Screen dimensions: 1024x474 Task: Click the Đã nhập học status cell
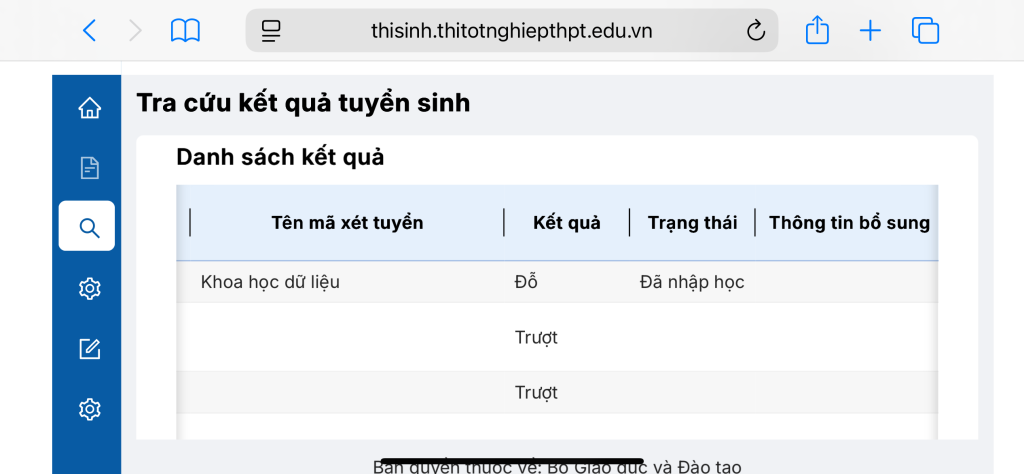tap(692, 282)
